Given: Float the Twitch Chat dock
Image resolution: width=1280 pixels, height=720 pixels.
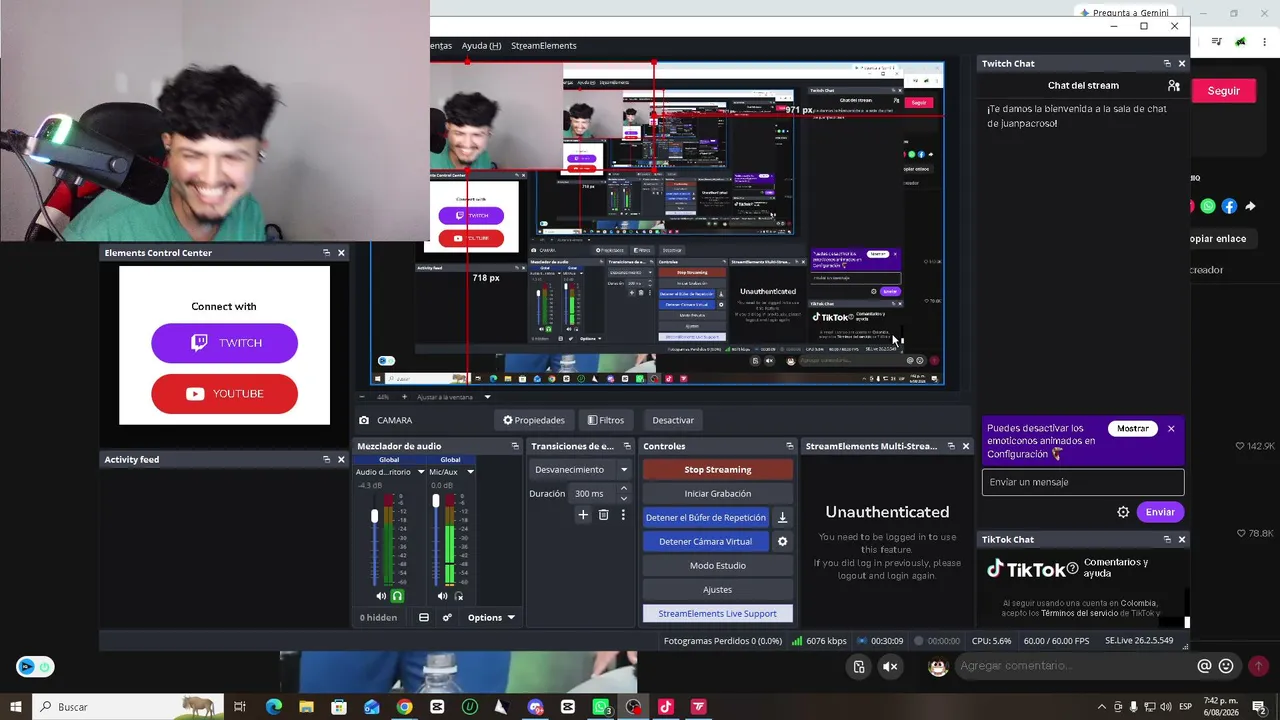Looking at the screenshot, I should click(x=1167, y=63).
